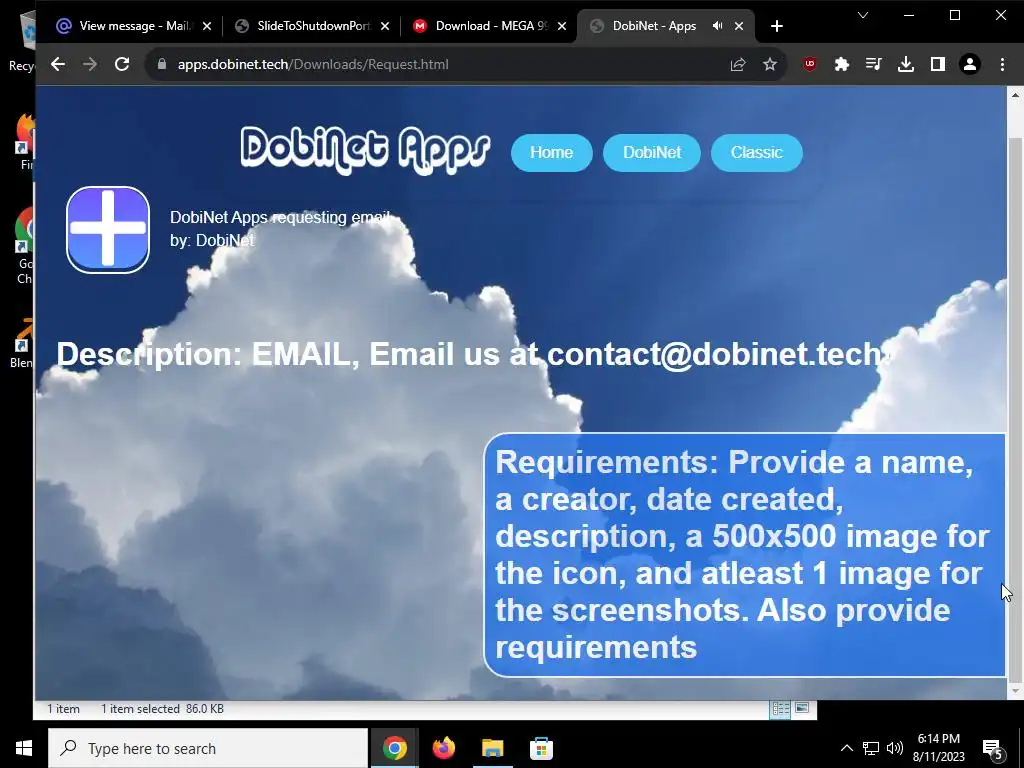The image size is (1024, 768).
Task: Click the contact@dobinet.tech email text
Action: 715,354
